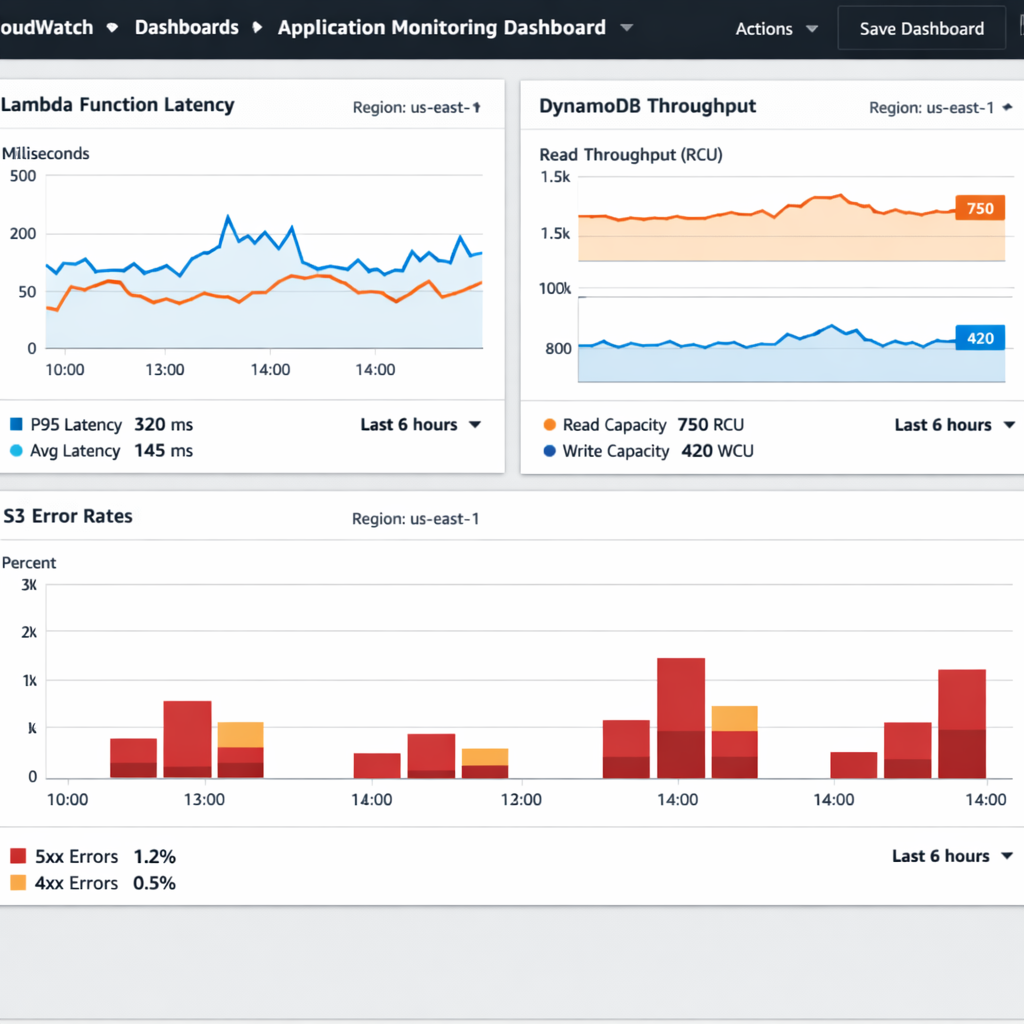Click the blue 420 value badge
The image size is (1024, 1024).
tap(980, 338)
